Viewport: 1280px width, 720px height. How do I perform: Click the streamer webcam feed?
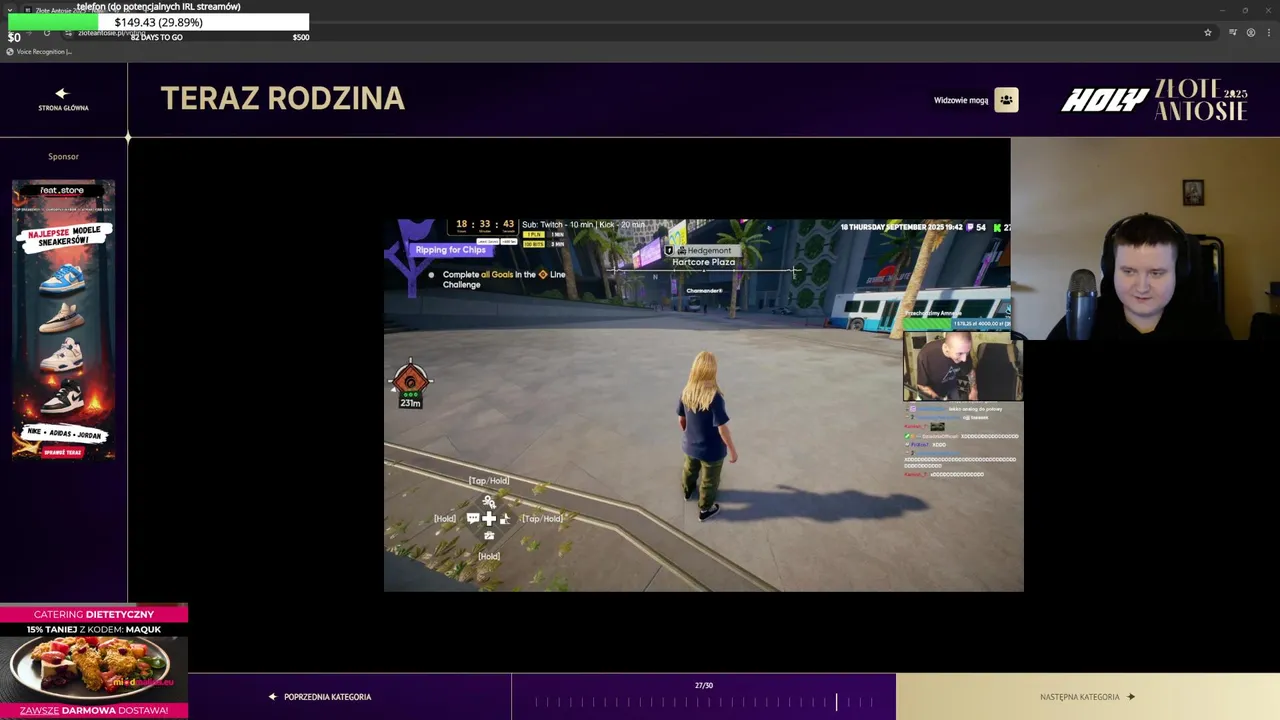tap(1145, 239)
